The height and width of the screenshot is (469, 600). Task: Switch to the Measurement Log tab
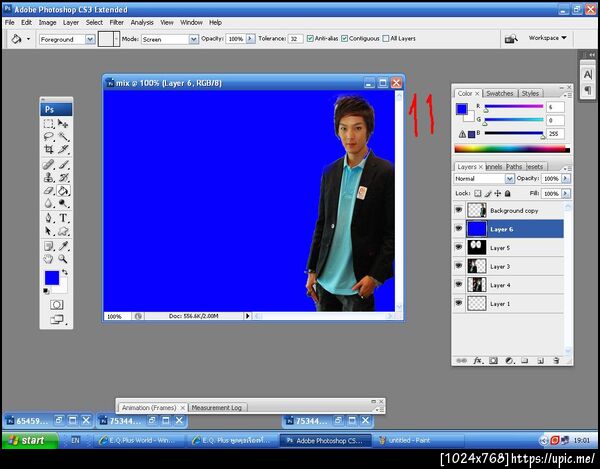pos(217,408)
